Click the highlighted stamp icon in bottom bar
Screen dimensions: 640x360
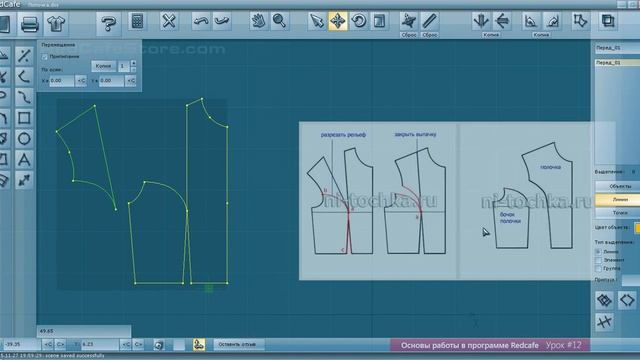tap(199, 344)
